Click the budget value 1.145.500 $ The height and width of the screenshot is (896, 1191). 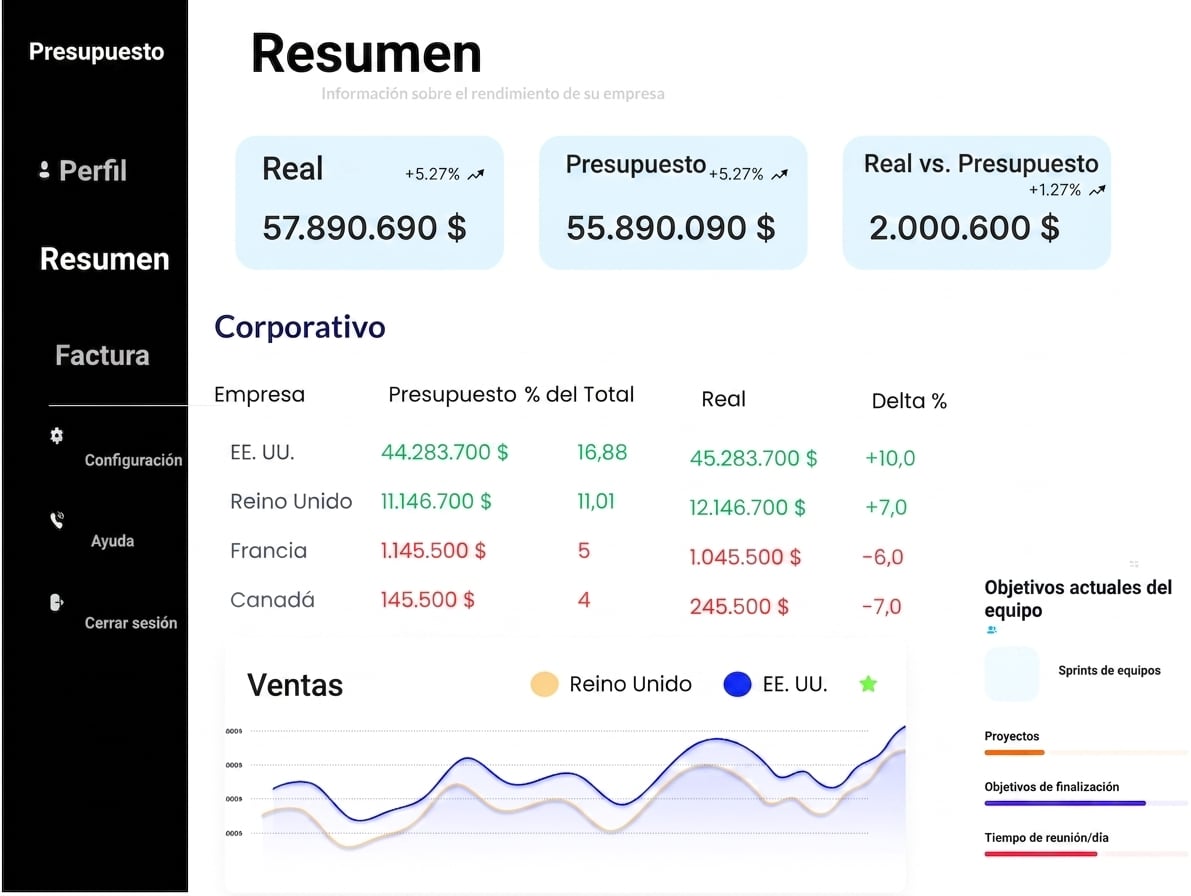coord(433,551)
